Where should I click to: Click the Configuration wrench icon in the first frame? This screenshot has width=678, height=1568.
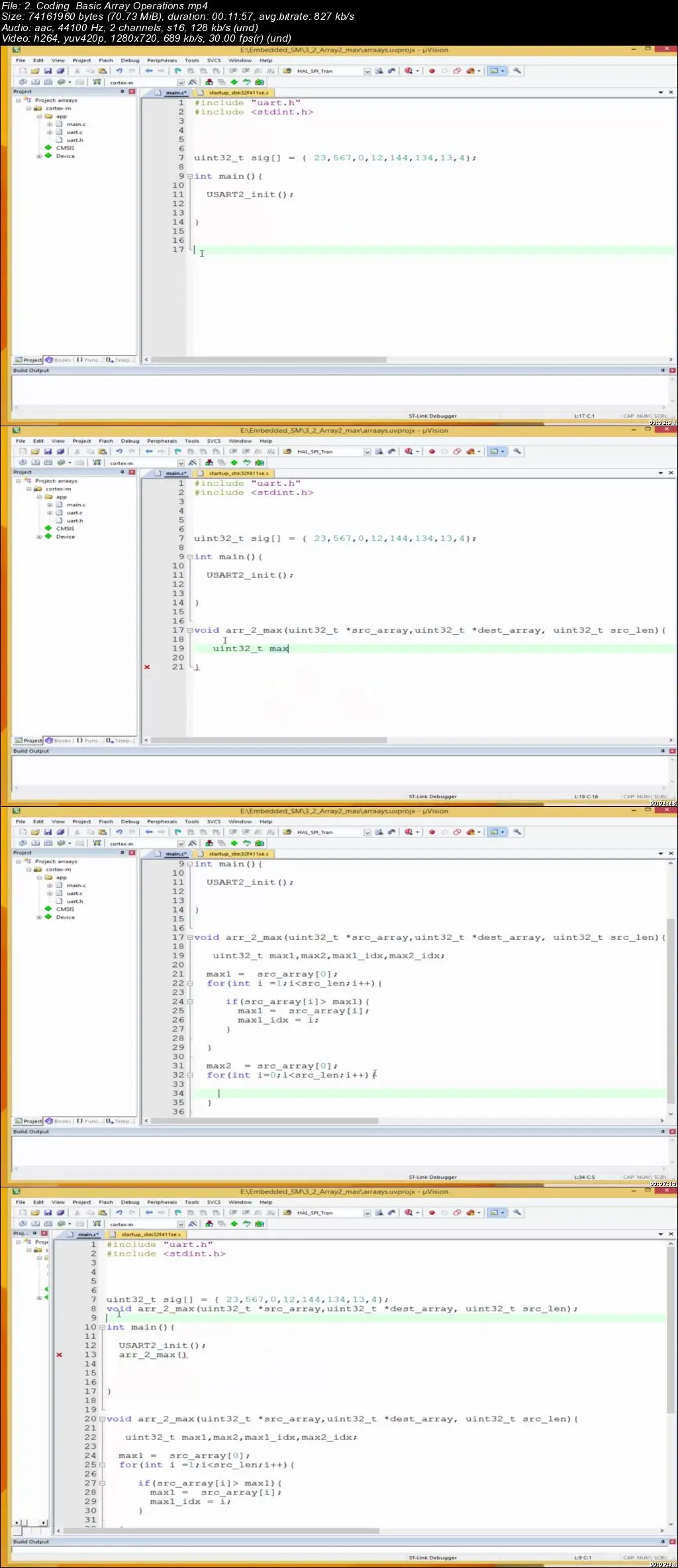pos(517,71)
